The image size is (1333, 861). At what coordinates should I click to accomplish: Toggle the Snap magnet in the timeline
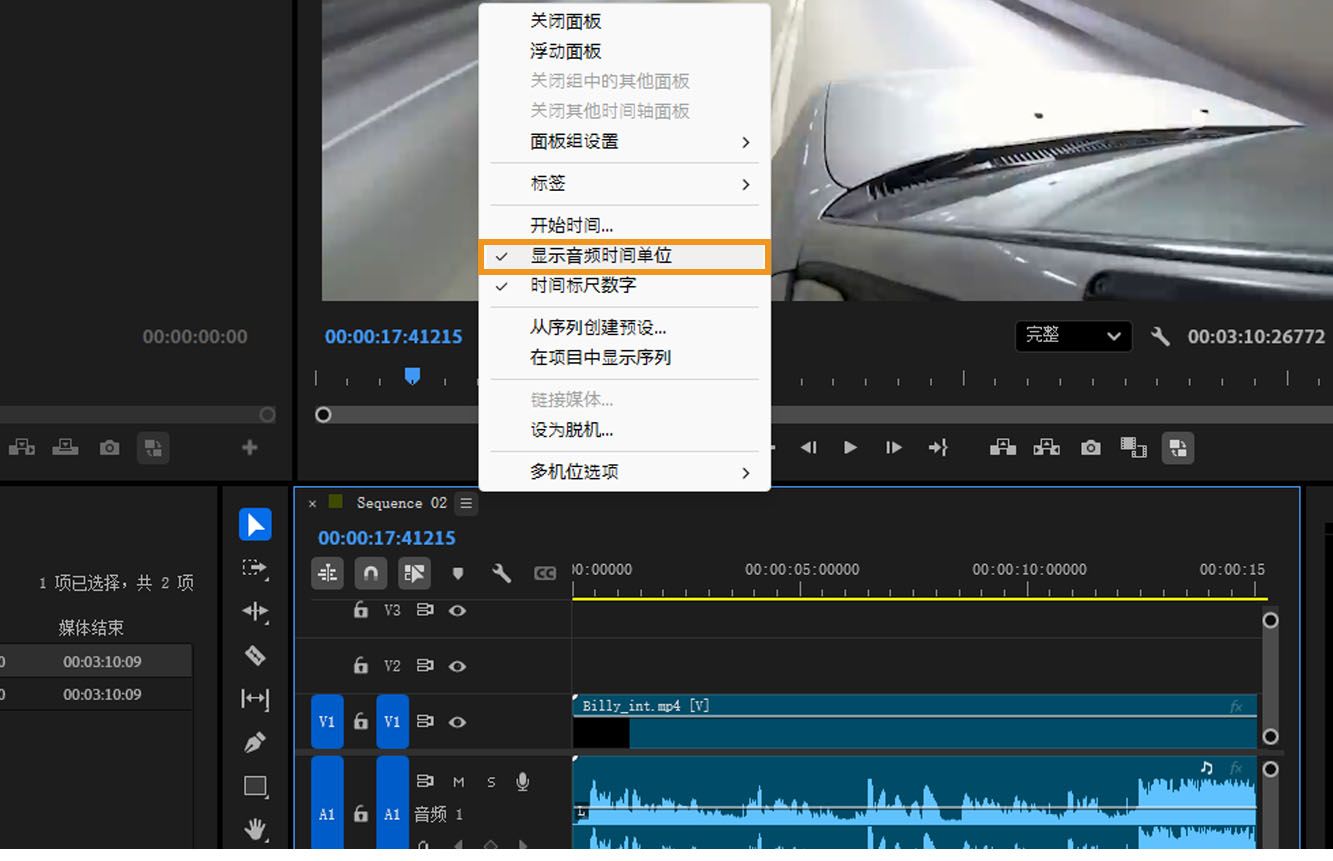click(x=370, y=573)
